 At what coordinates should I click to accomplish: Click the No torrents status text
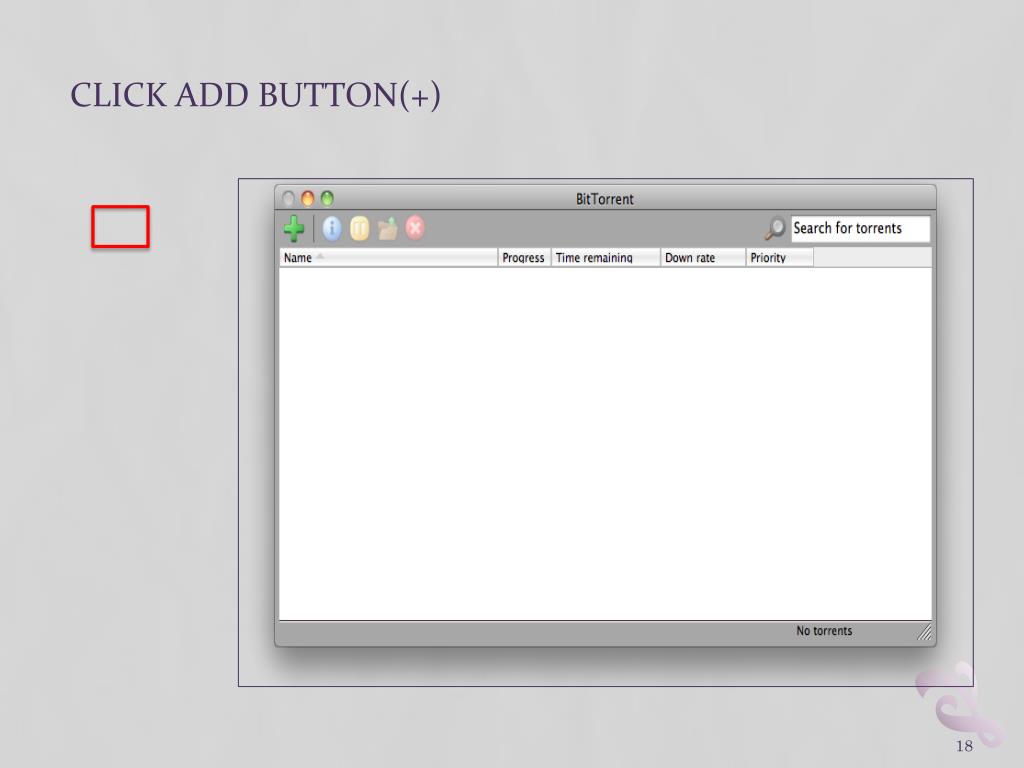pyautogui.click(x=824, y=631)
